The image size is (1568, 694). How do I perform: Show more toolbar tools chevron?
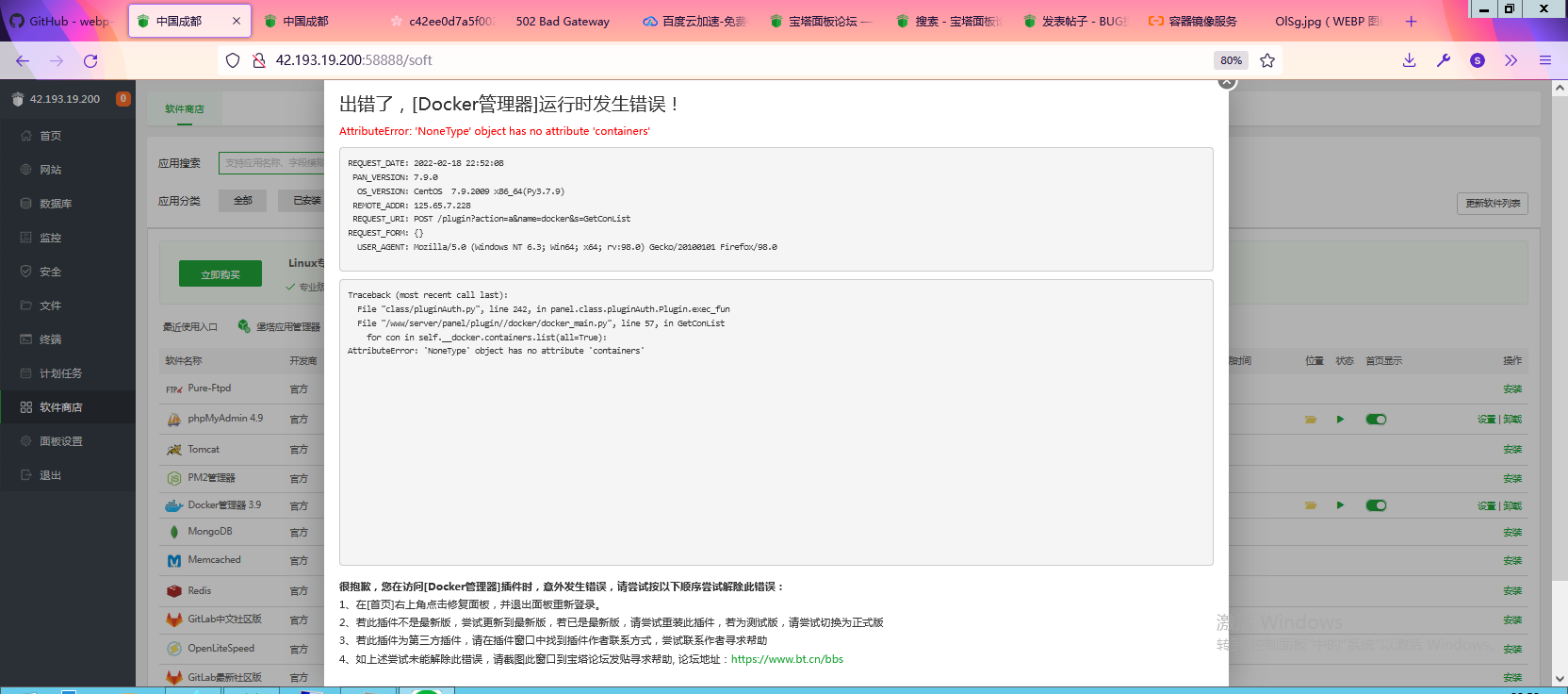pyautogui.click(x=1511, y=60)
